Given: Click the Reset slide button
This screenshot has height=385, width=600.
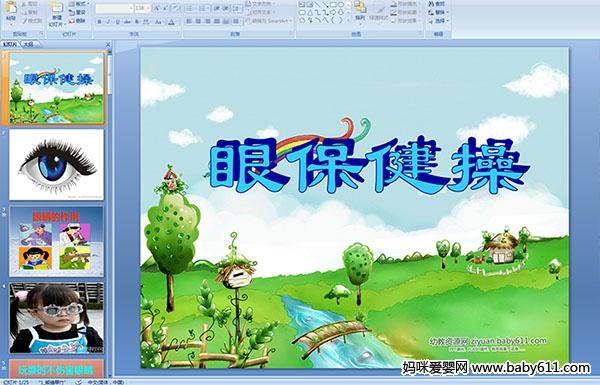Looking at the screenshot, I should click(78, 12).
